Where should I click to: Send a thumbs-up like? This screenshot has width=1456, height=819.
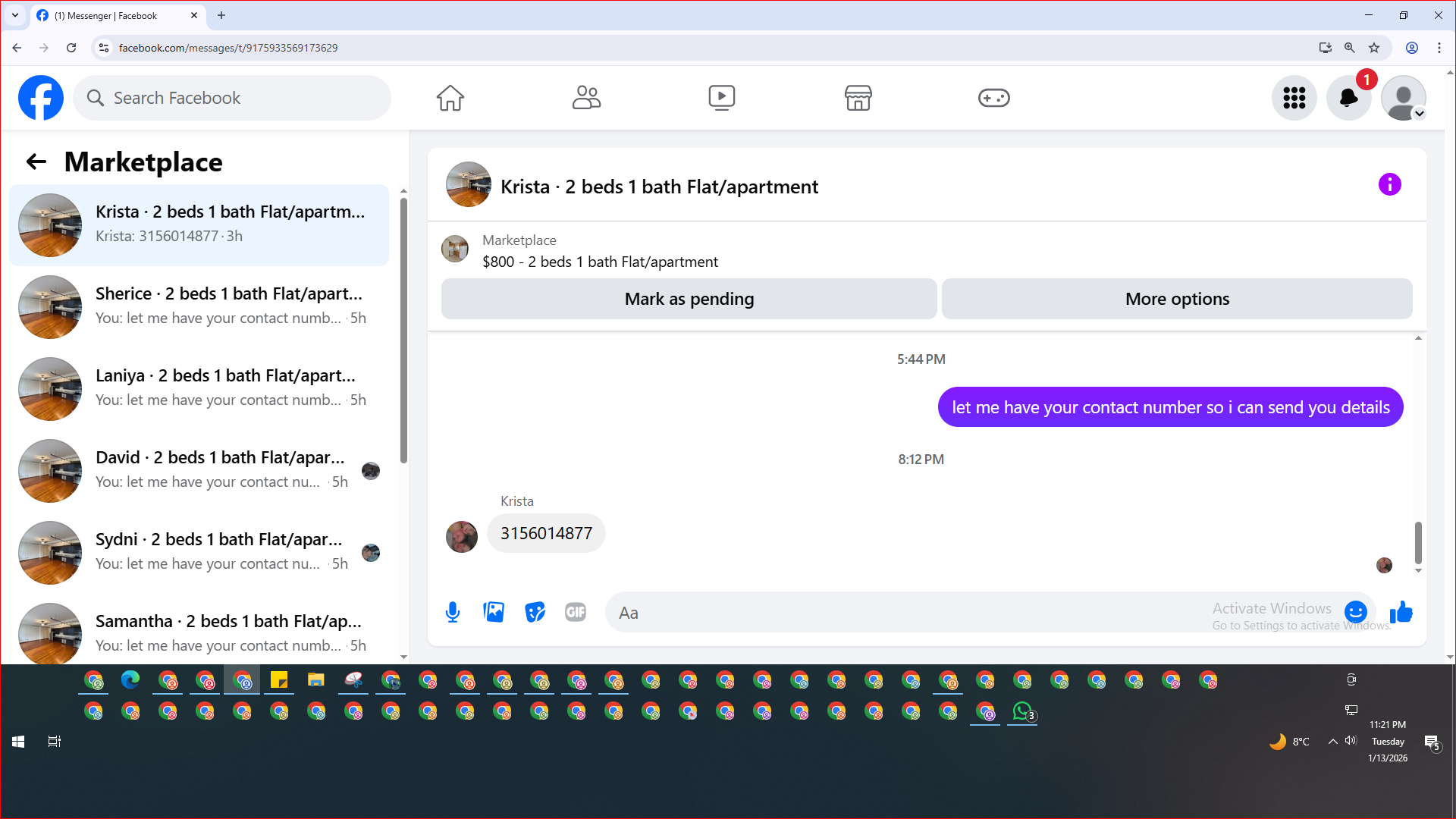click(1401, 612)
